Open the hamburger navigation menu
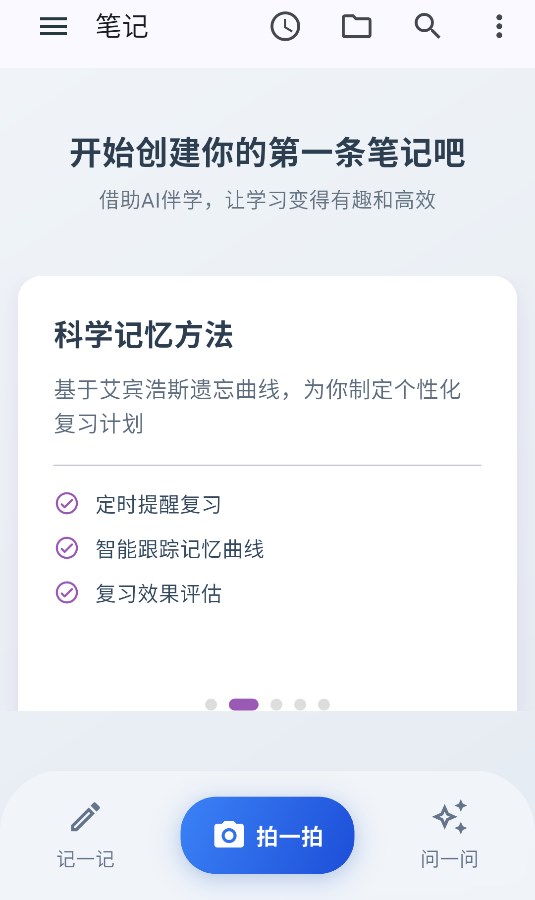Screen dimensions: 535x900 (x=53, y=26)
